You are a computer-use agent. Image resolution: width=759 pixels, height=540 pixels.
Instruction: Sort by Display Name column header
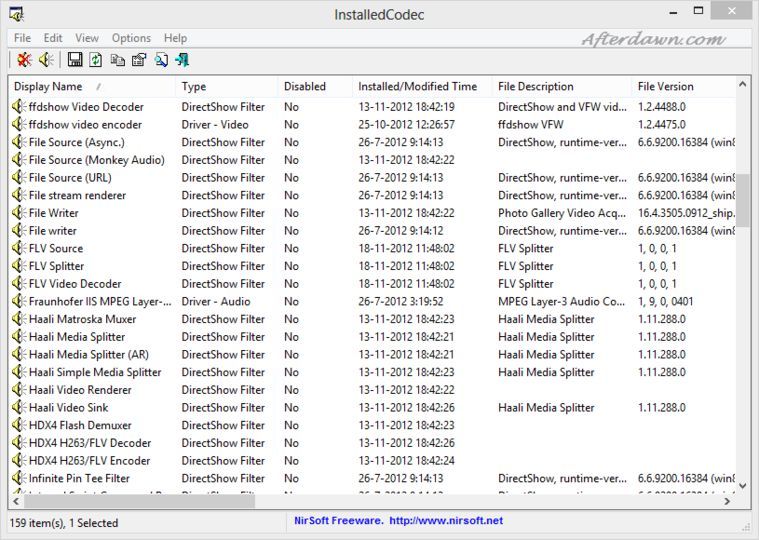[x=48, y=87]
